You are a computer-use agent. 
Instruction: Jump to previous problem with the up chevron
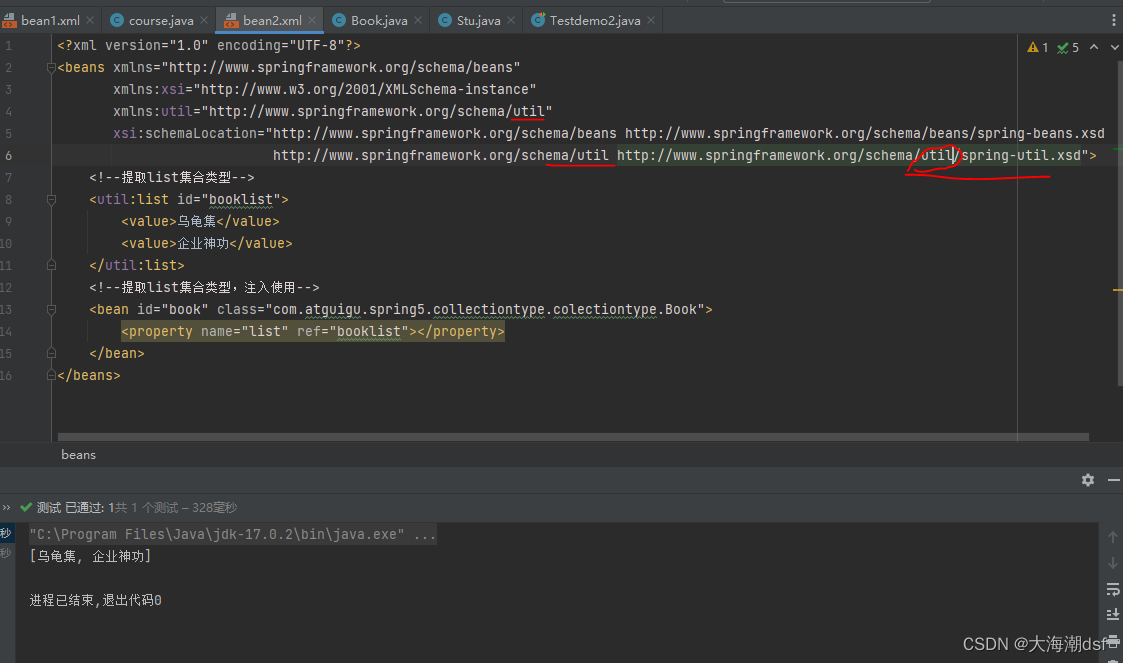pyautogui.click(x=1094, y=46)
